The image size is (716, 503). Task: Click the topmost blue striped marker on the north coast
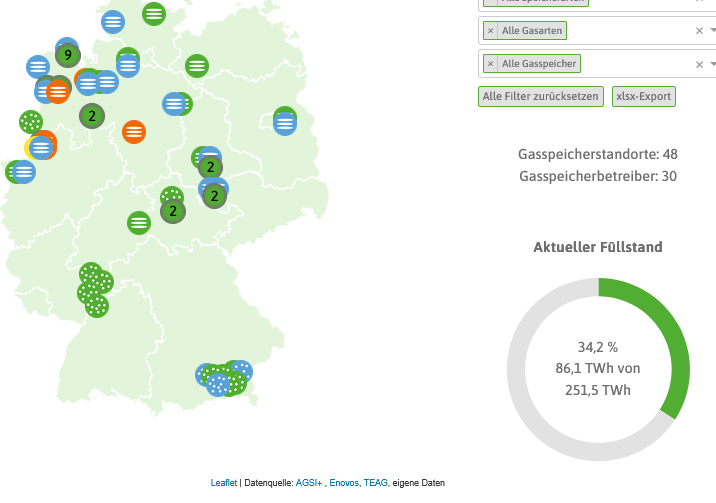tap(114, 21)
